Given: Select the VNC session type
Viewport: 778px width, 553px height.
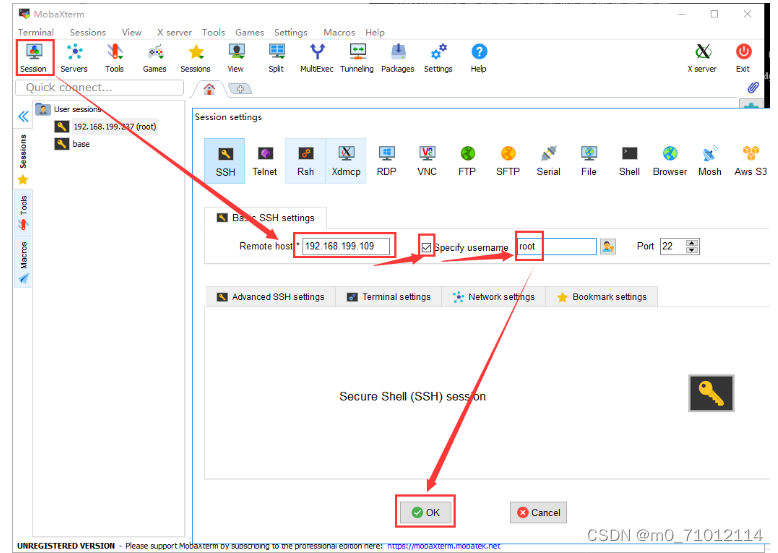Looking at the screenshot, I should point(427,161).
